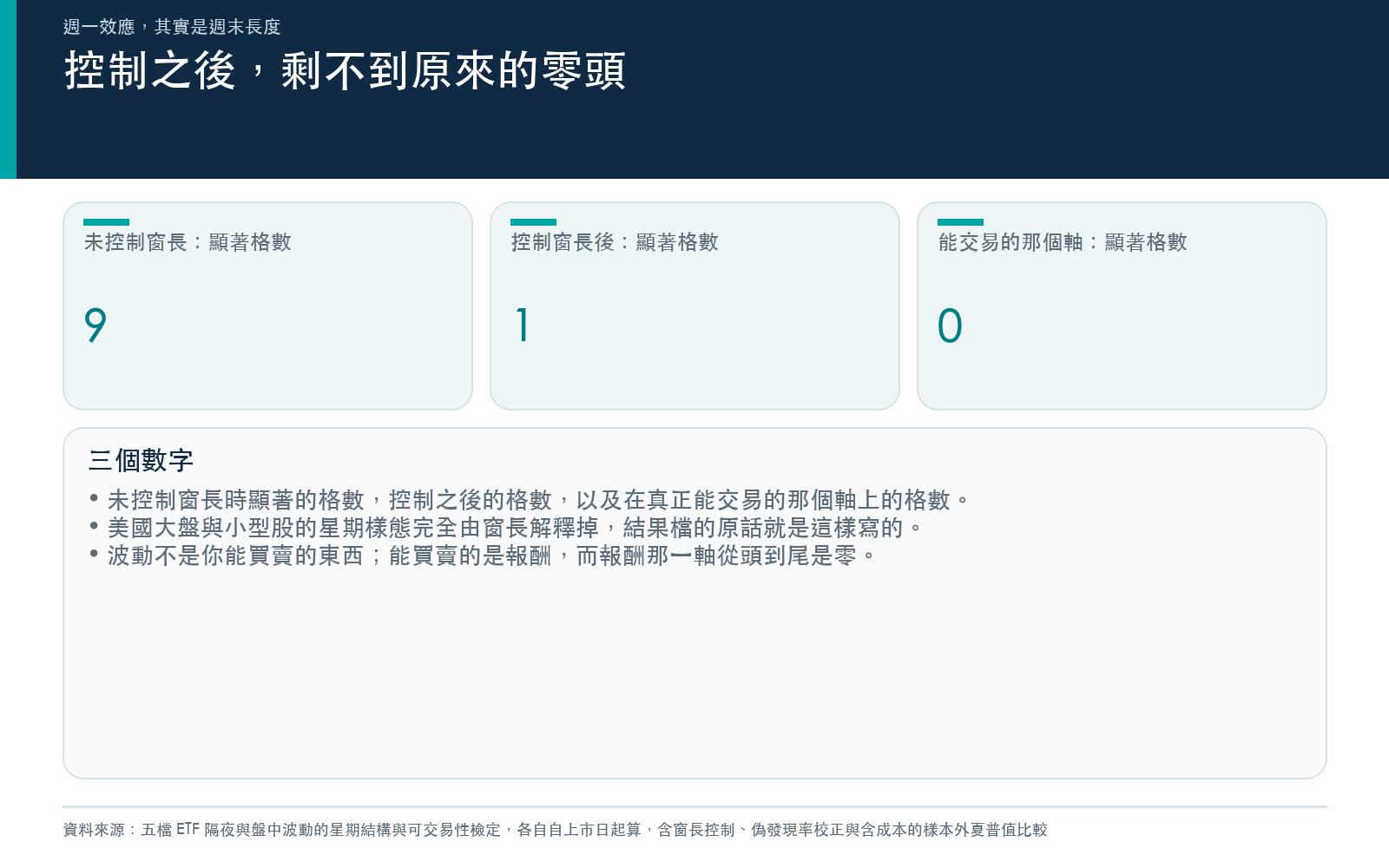The width and height of the screenshot is (1389, 868).
Task: Click the label 能交易的那個軸：顯著格數
Action: 1063,242
